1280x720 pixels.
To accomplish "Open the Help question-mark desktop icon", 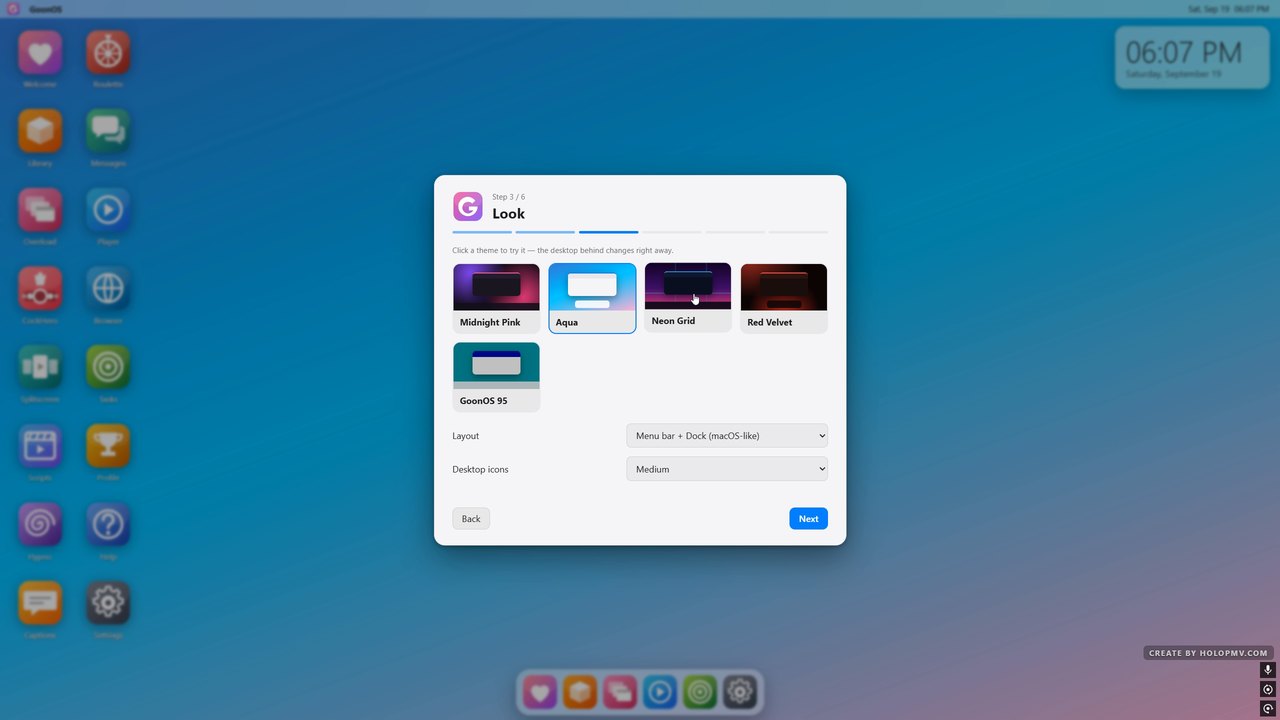I will 108,525.
